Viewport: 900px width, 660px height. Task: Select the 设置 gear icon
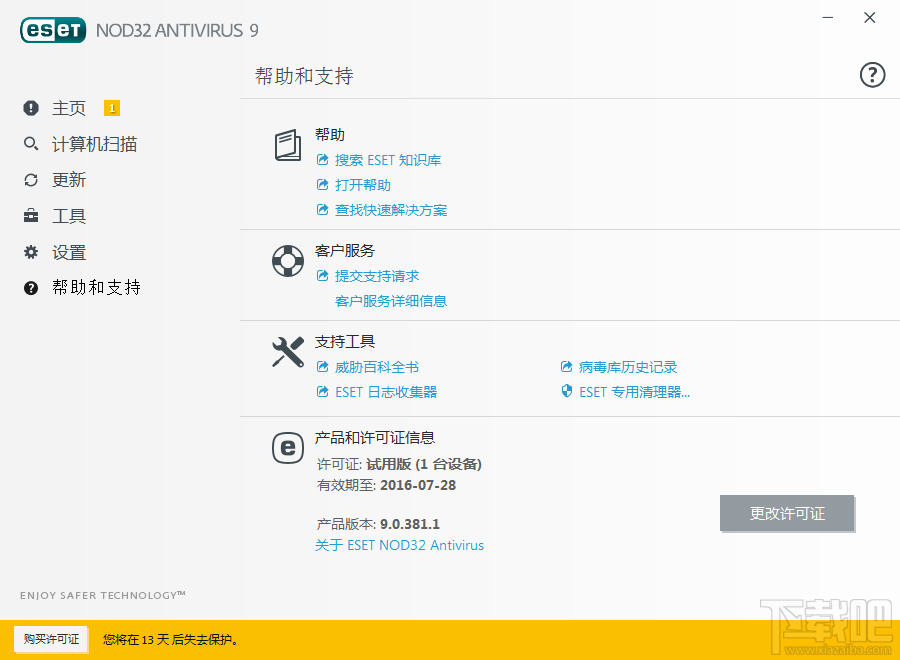coord(29,252)
